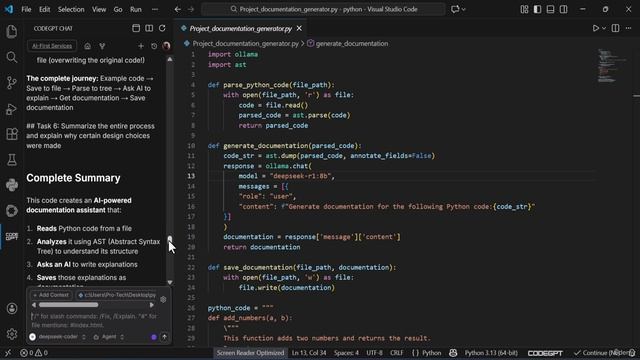Click the refresh icon in CodeGPT Chat header
This screenshot has height=360, width=640.
[x=162, y=28]
